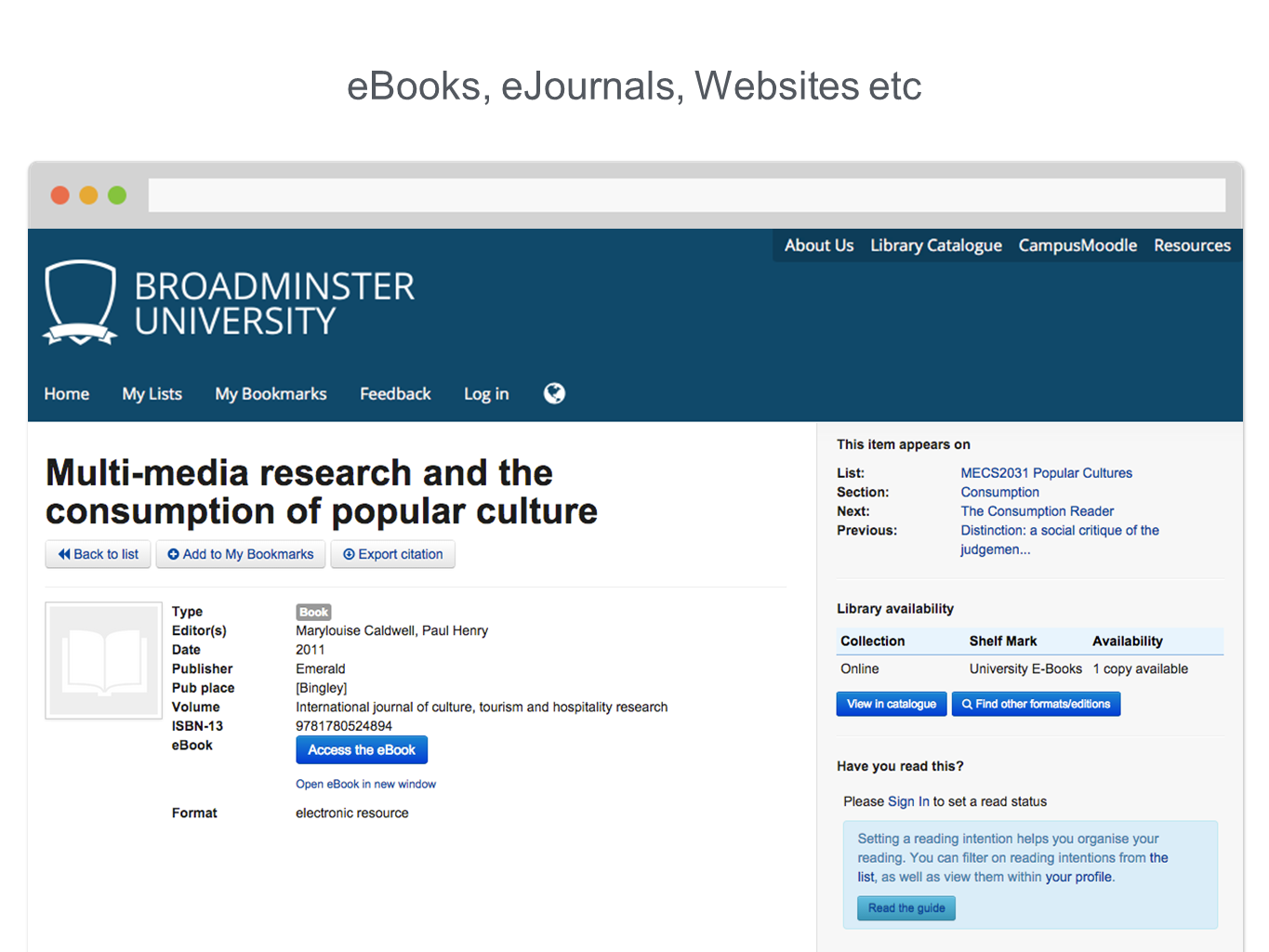Click the green browser window dot
Viewport: 1269px width, 952px height.
pos(117,195)
